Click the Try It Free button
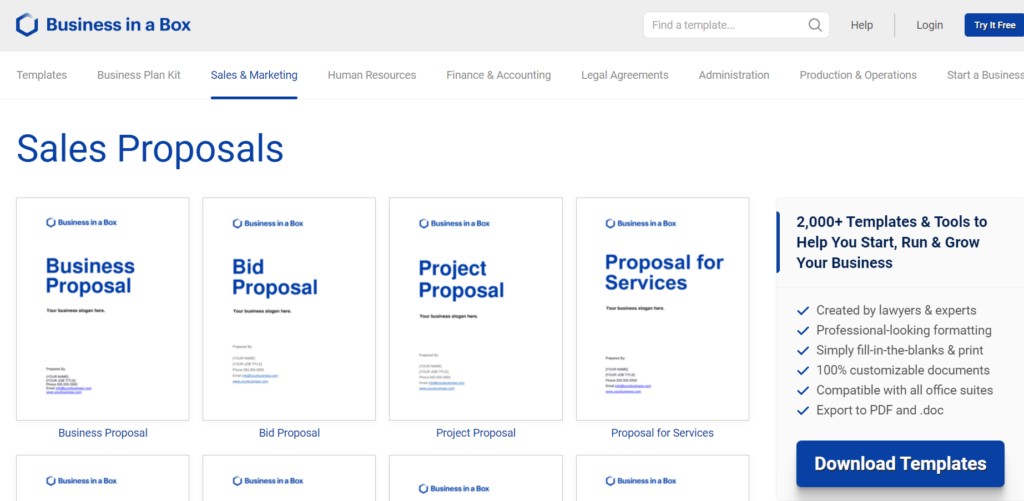1024x501 pixels. pos(995,25)
